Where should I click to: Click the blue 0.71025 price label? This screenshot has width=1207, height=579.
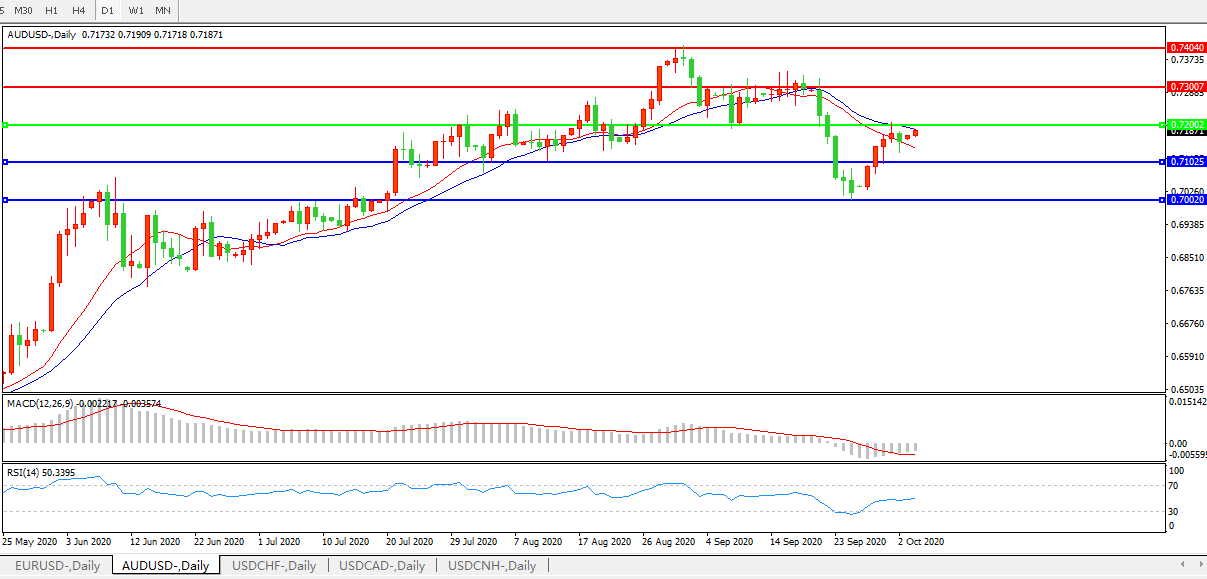pyautogui.click(x=1187, y=161)
